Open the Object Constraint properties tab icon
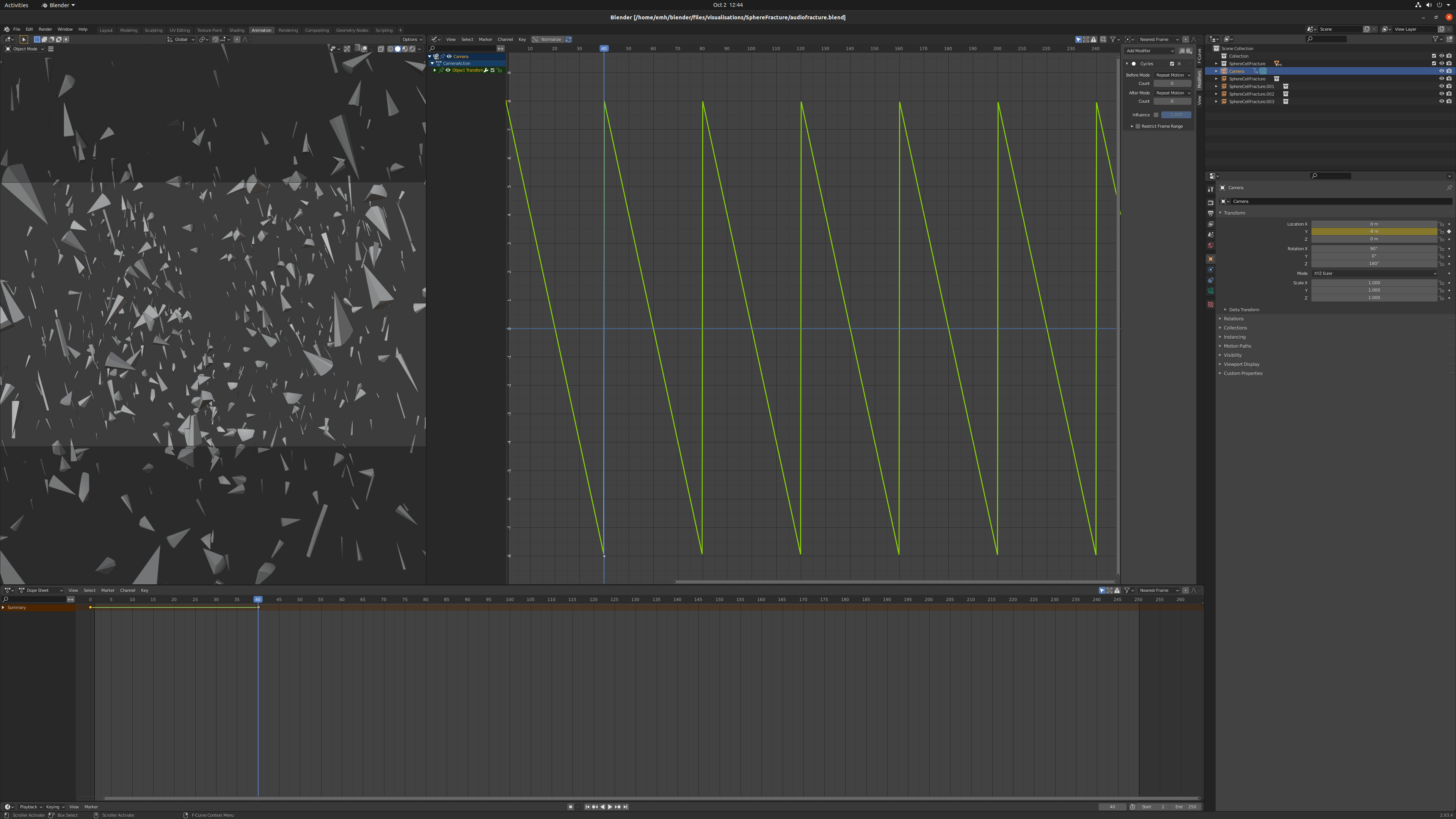 (1210, 280)
